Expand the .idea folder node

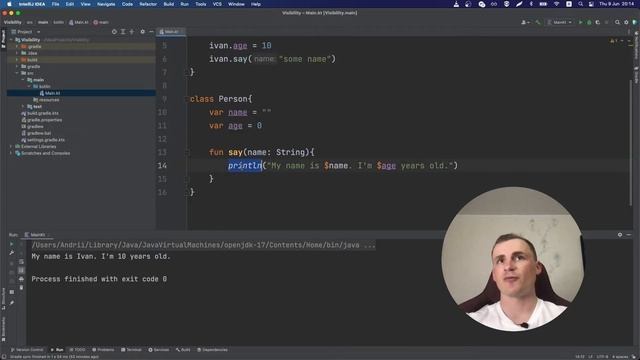point(17,53)
